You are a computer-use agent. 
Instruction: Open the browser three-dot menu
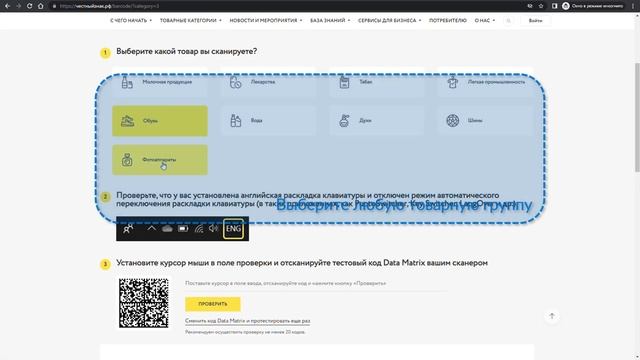tap(633, 6)
